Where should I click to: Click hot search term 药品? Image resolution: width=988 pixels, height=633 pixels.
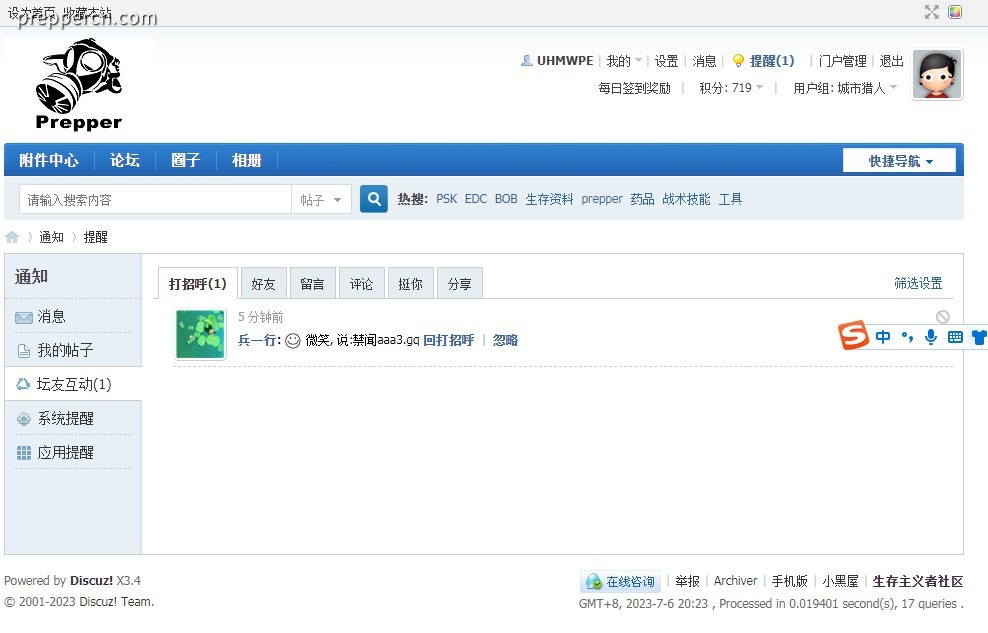coord(642,199)
